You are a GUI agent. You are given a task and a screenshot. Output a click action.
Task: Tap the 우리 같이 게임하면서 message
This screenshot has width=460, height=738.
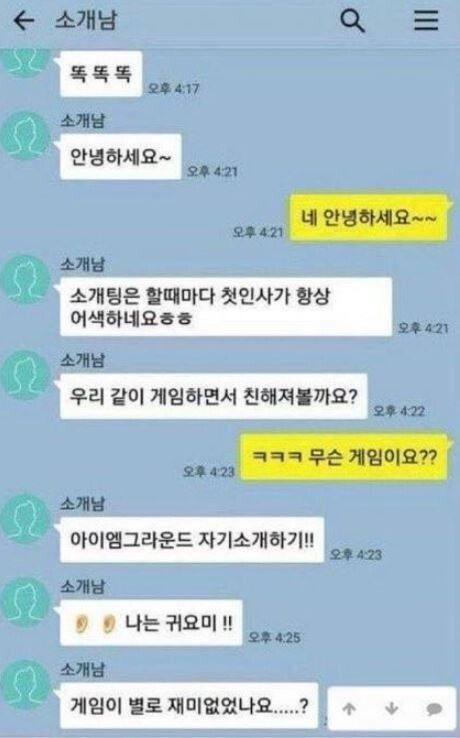pyautogui.click(x=213, y=396)
